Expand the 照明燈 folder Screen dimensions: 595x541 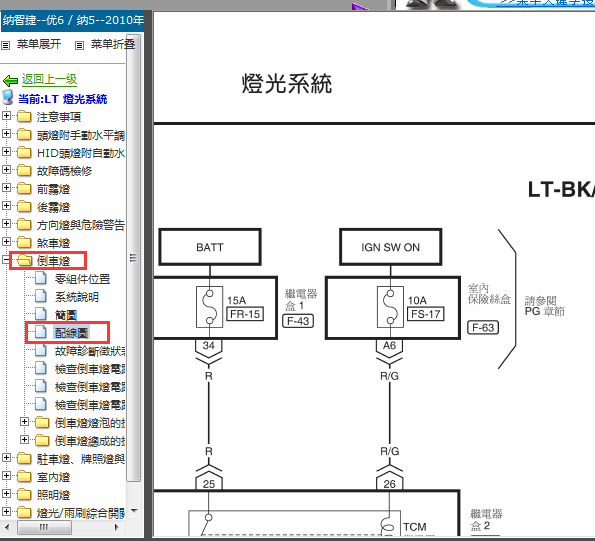(x=6, y=494)
